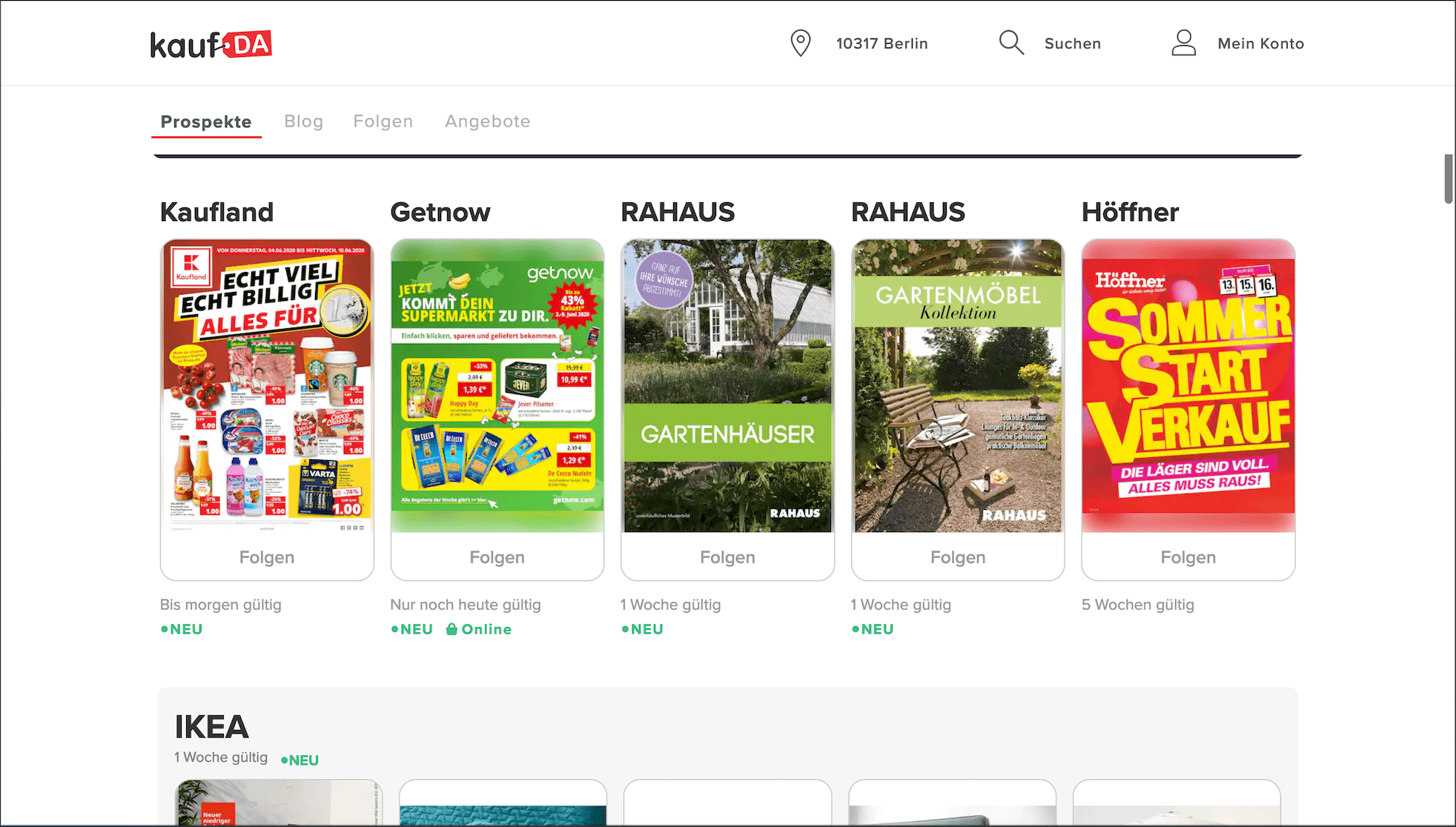Switch to the Blog tab
This screenshot has width=1456, height=827.
point(304,122)
